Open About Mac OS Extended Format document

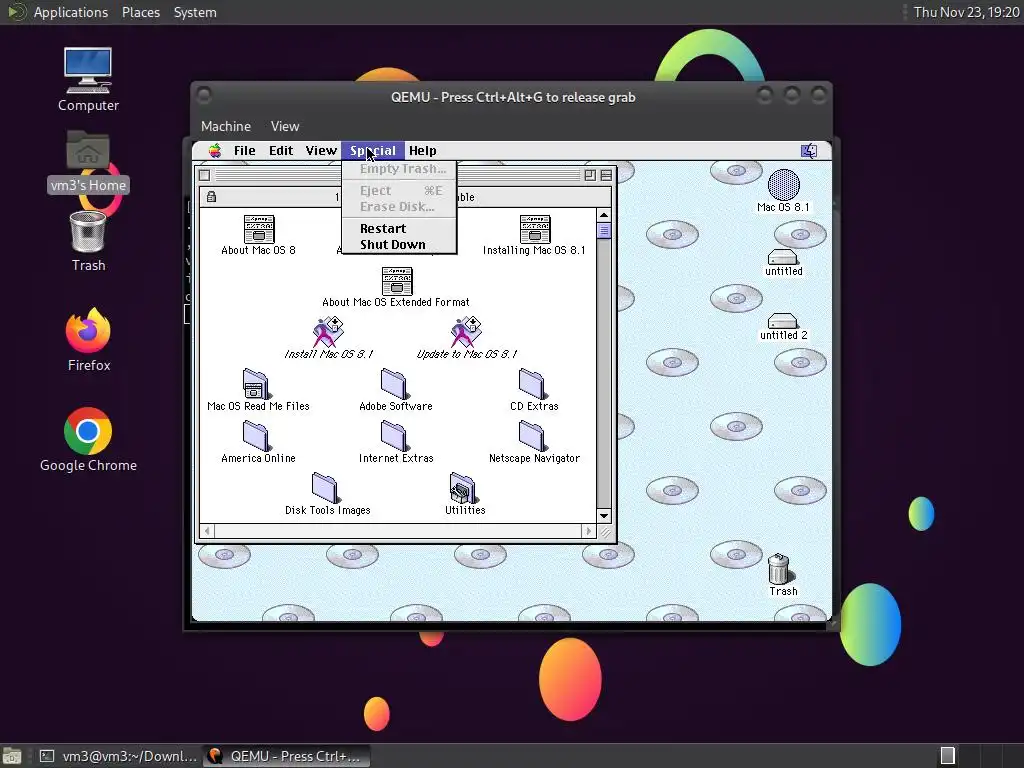coord(396,281)
